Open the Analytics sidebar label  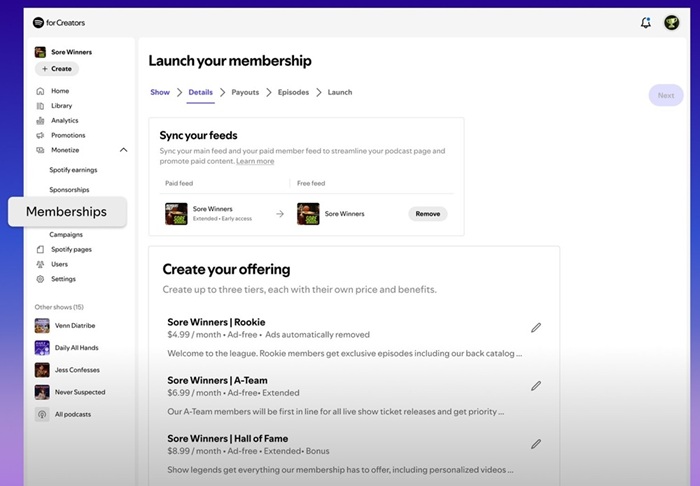coord(65,120)
